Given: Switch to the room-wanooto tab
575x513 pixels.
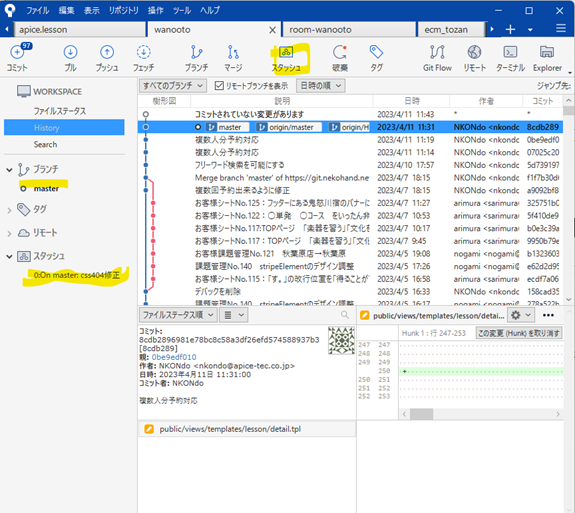Looking at the screenshot, I should 349,29.
